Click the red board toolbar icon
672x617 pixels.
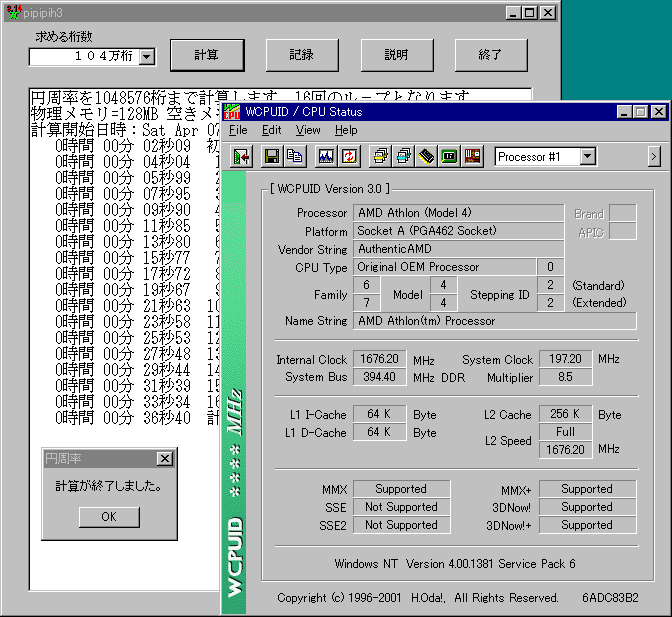point(473,157)
